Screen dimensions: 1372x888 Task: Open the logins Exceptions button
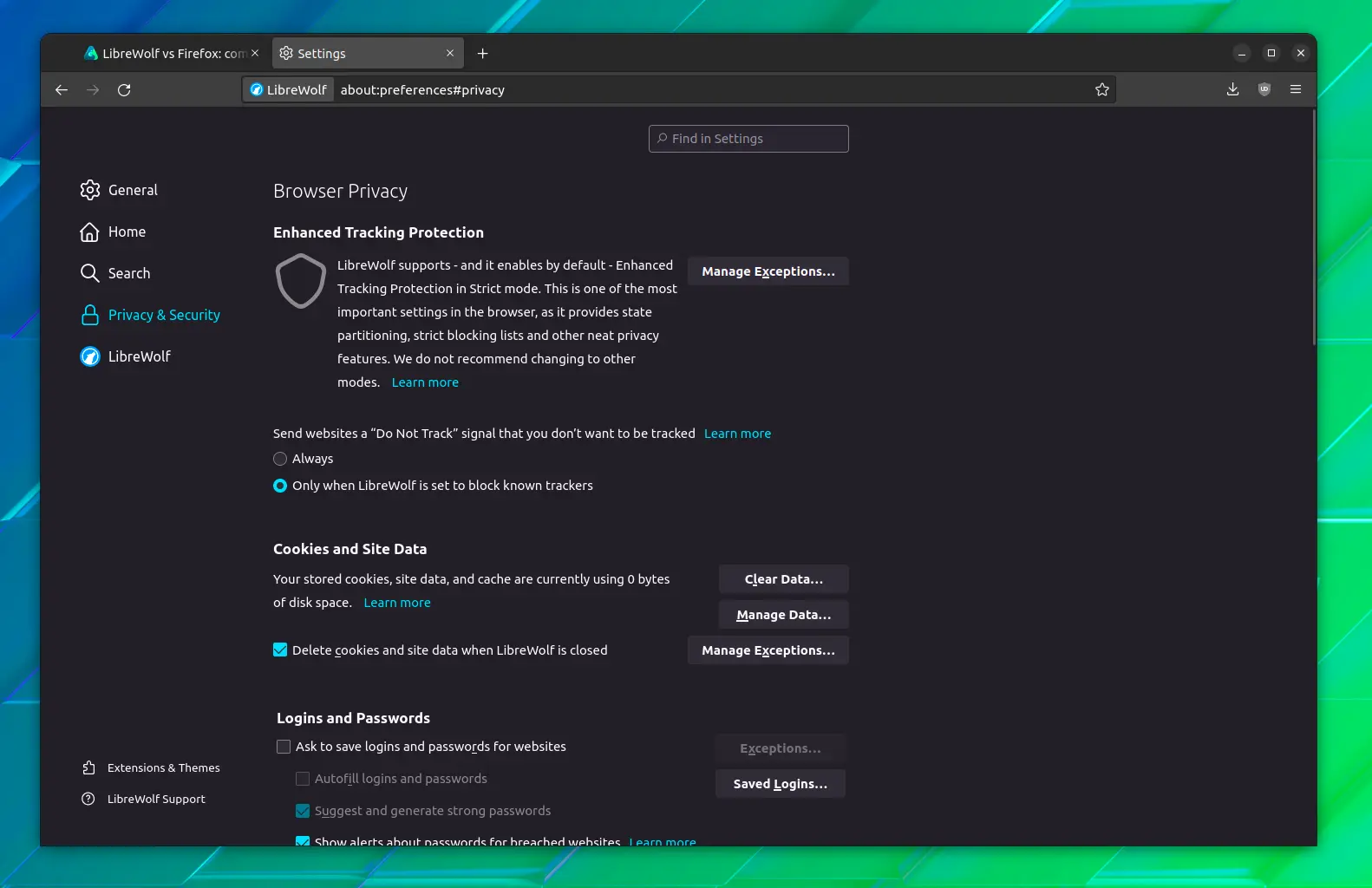tap(781, 748)
